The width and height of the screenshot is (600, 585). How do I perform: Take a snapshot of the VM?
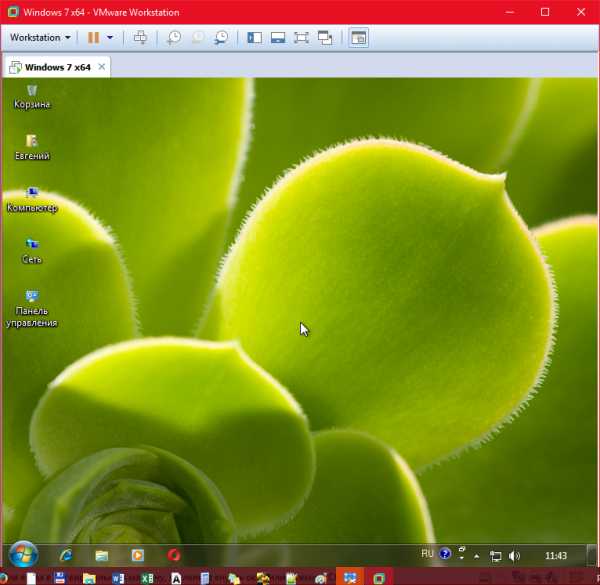[174, 37]
